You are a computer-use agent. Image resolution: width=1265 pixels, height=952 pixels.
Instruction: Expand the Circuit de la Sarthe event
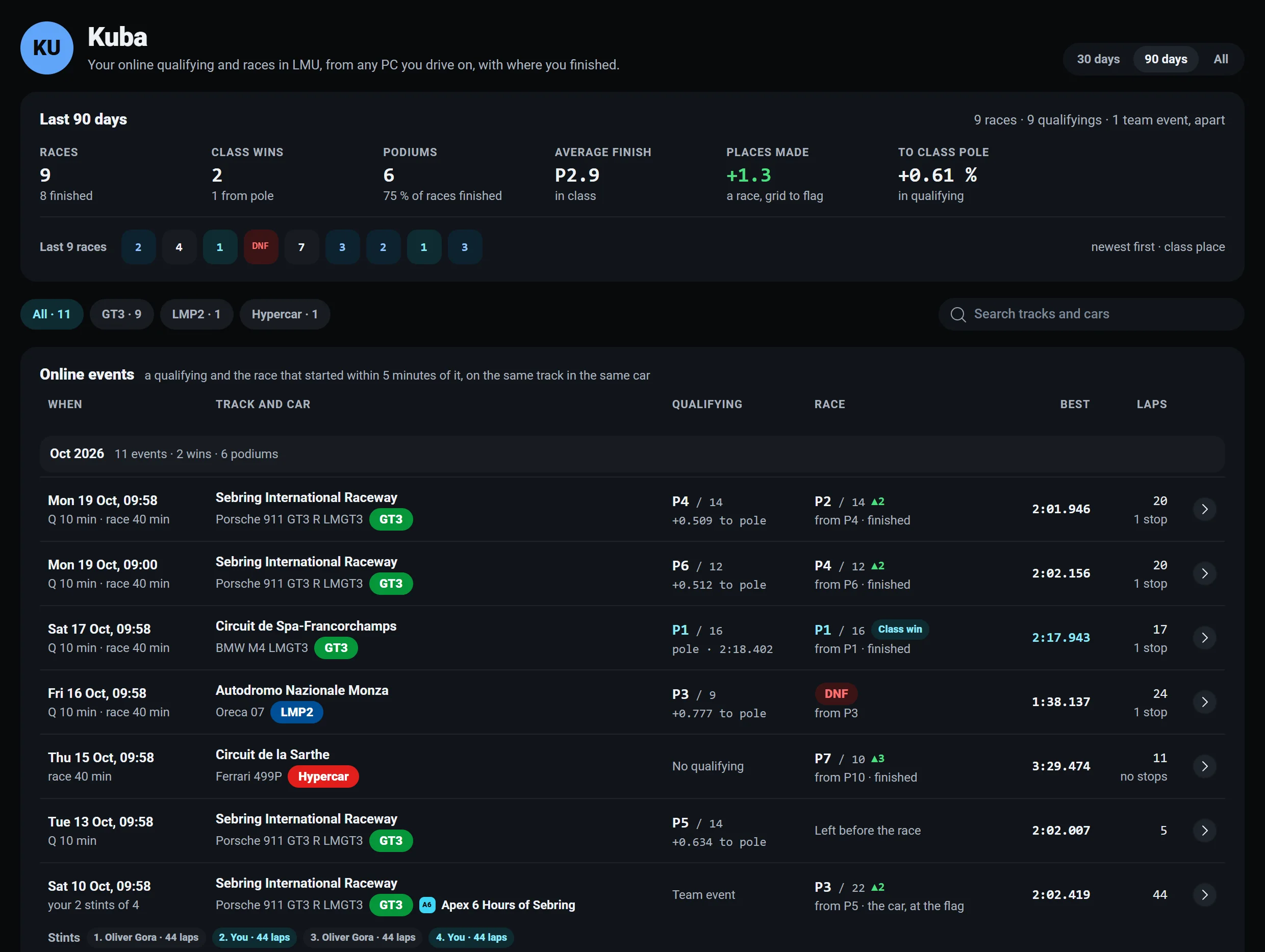(x=1204, y=766)
